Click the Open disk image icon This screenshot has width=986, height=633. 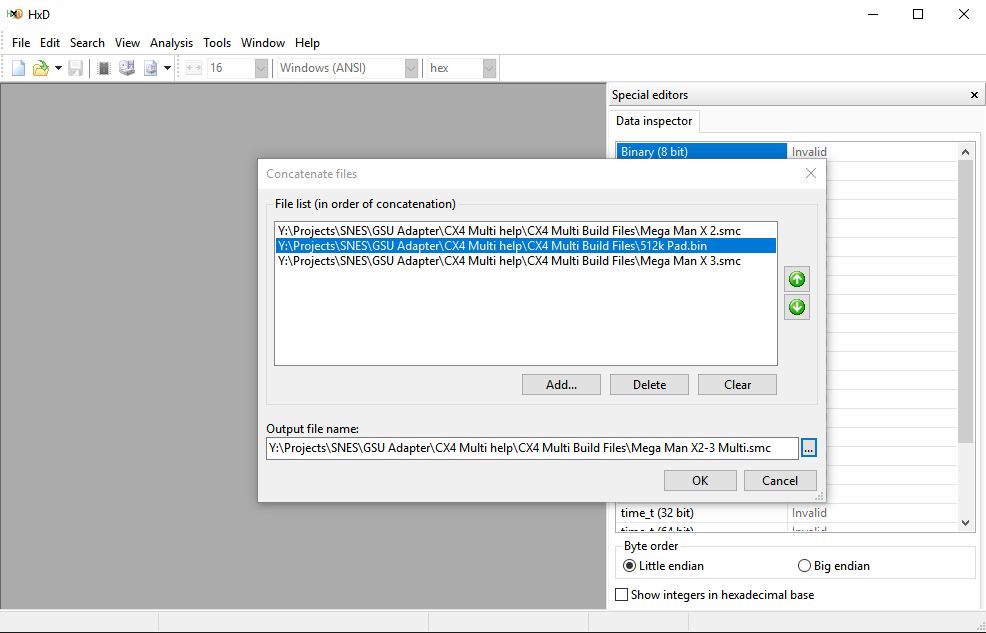pyautogui.click(x=150, y=68)
